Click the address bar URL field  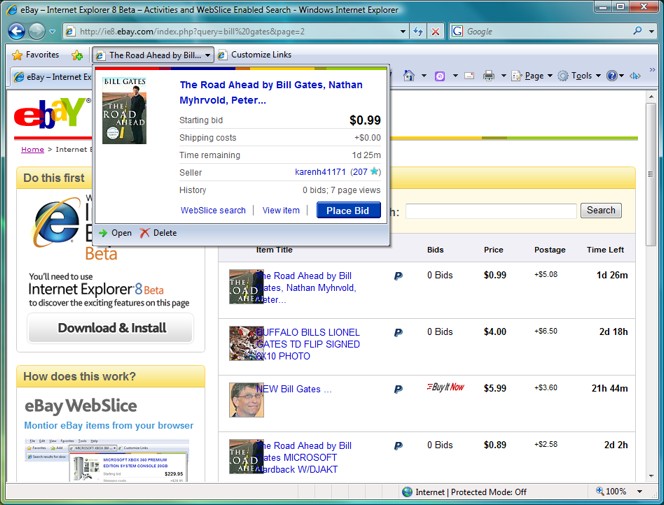[x=231, y=31]
